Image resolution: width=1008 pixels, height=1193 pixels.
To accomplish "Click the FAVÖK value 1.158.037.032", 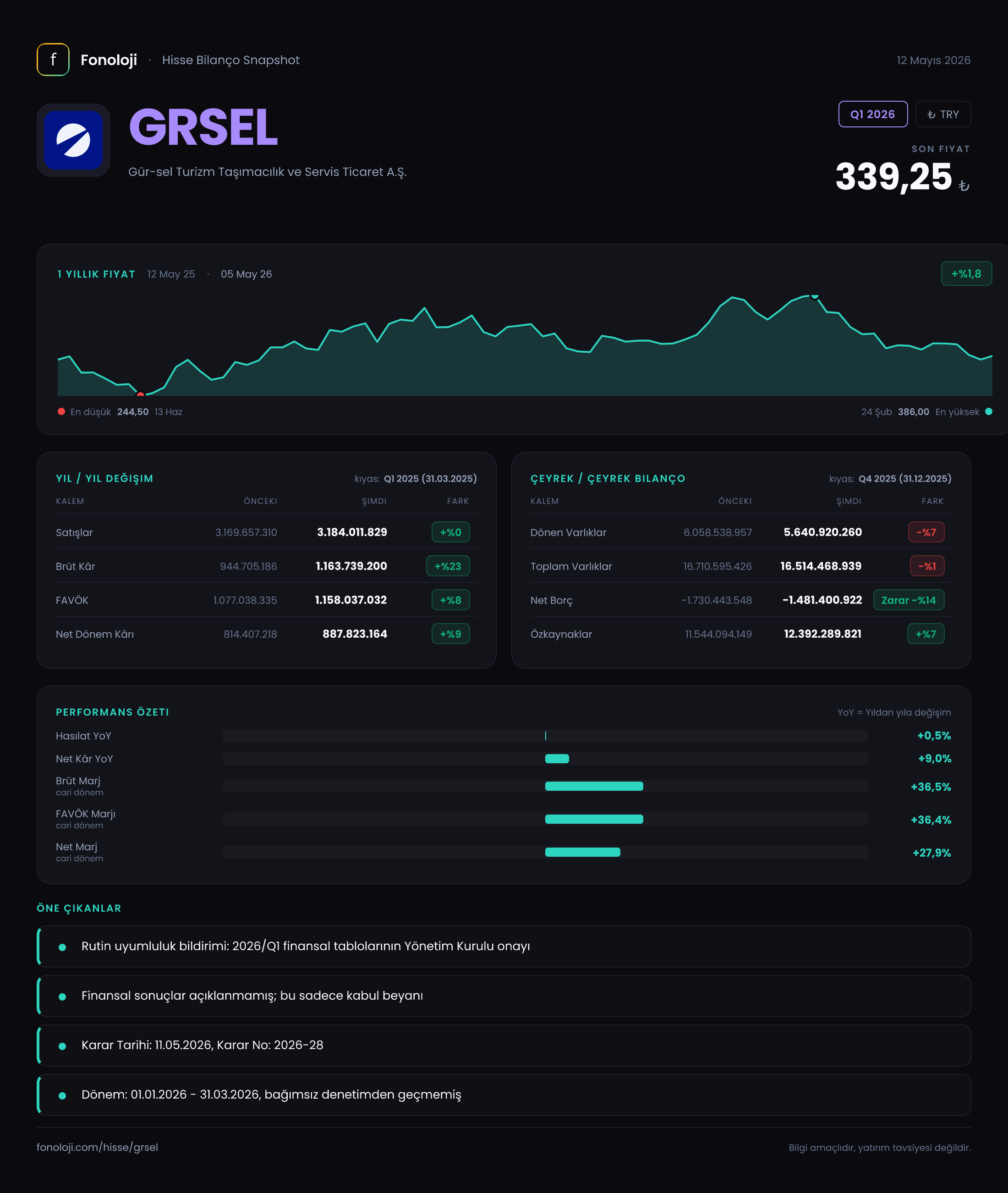I will pos(351,600).
